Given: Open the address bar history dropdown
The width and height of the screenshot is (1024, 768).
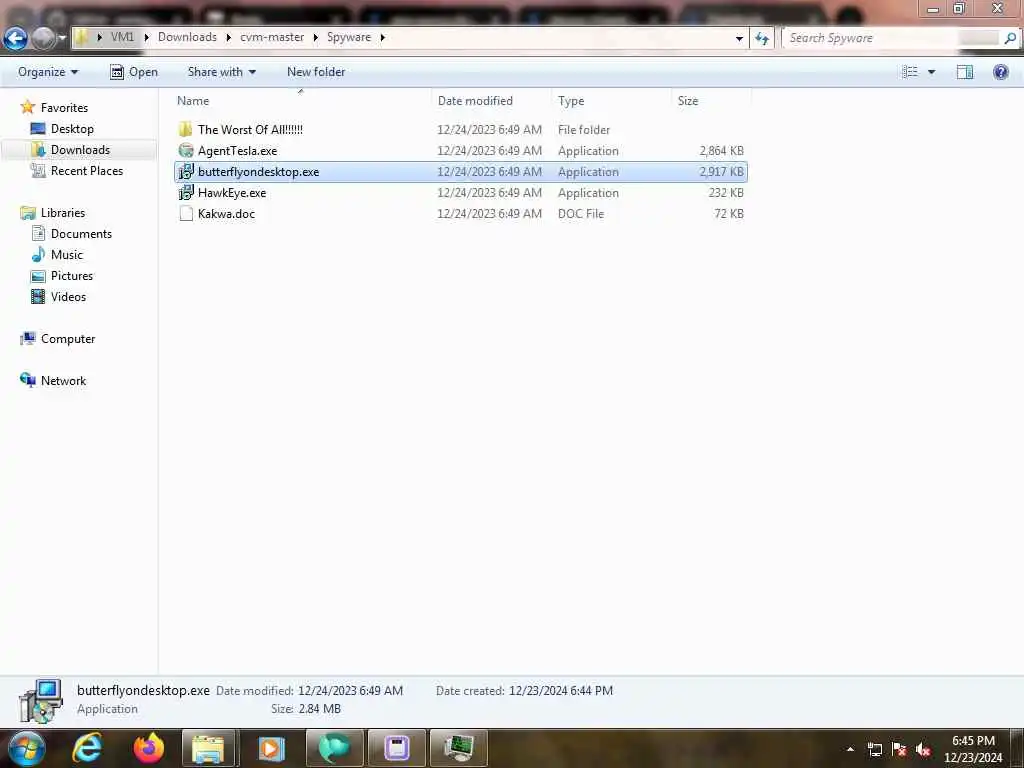Looking at the screenshot, I should pos(739,38).
